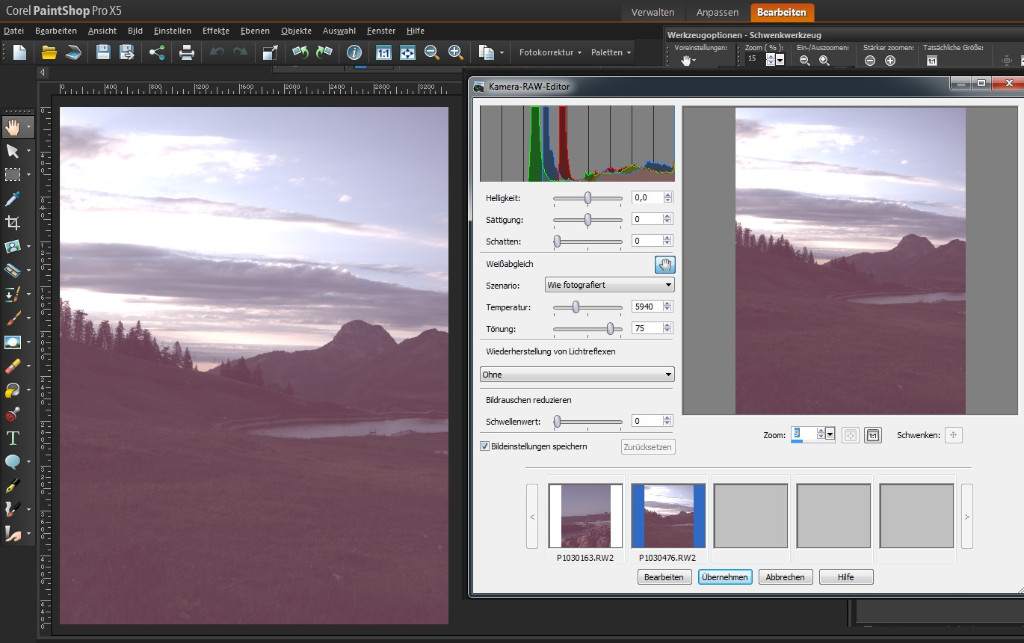Image resolution: width=1024 pixels, height=643 pixels.
Task: Click the Temperatur value field 5940
Action: click(x=647, y=306)
